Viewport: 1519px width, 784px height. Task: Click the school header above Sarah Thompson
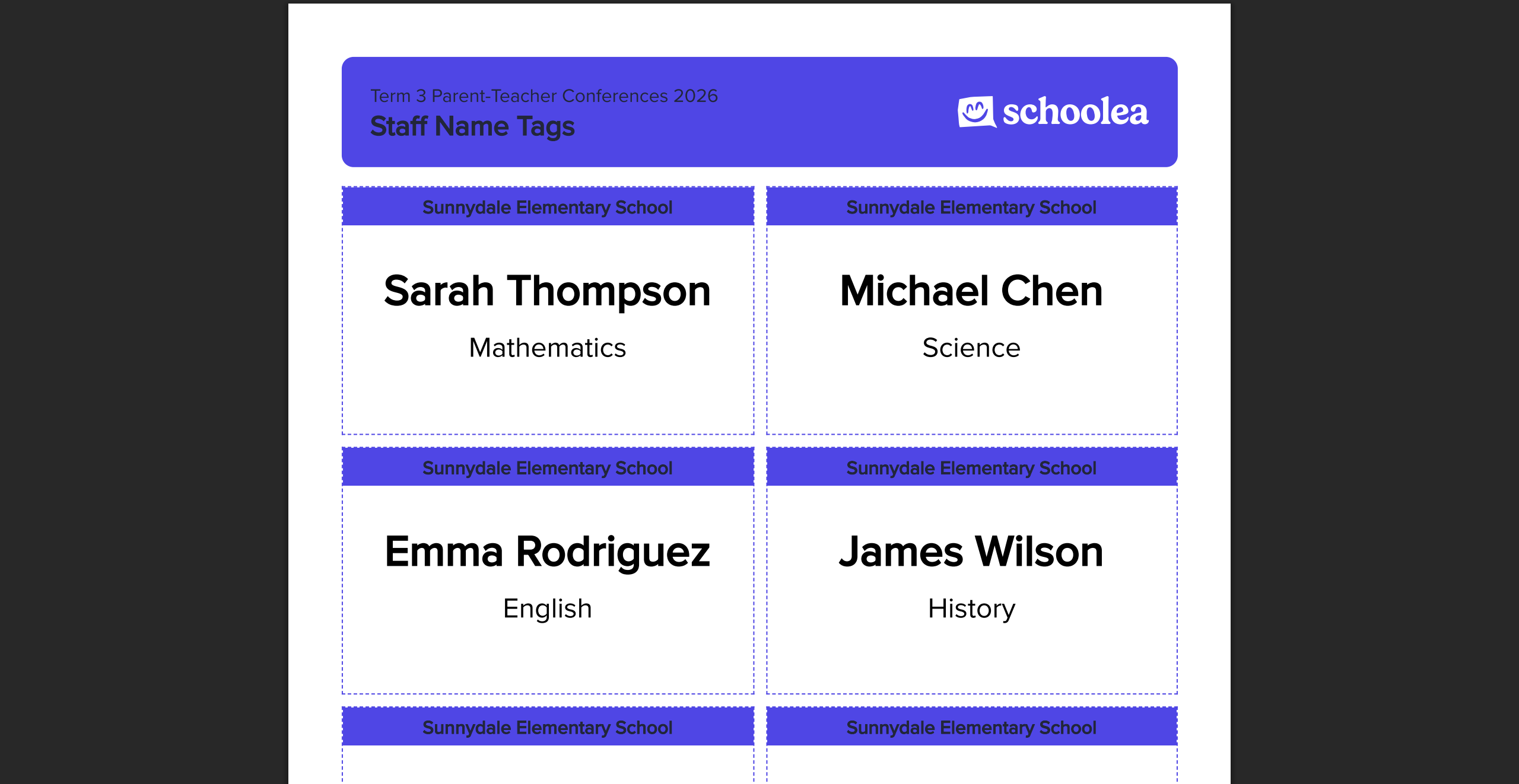click(x=547, y=208)
